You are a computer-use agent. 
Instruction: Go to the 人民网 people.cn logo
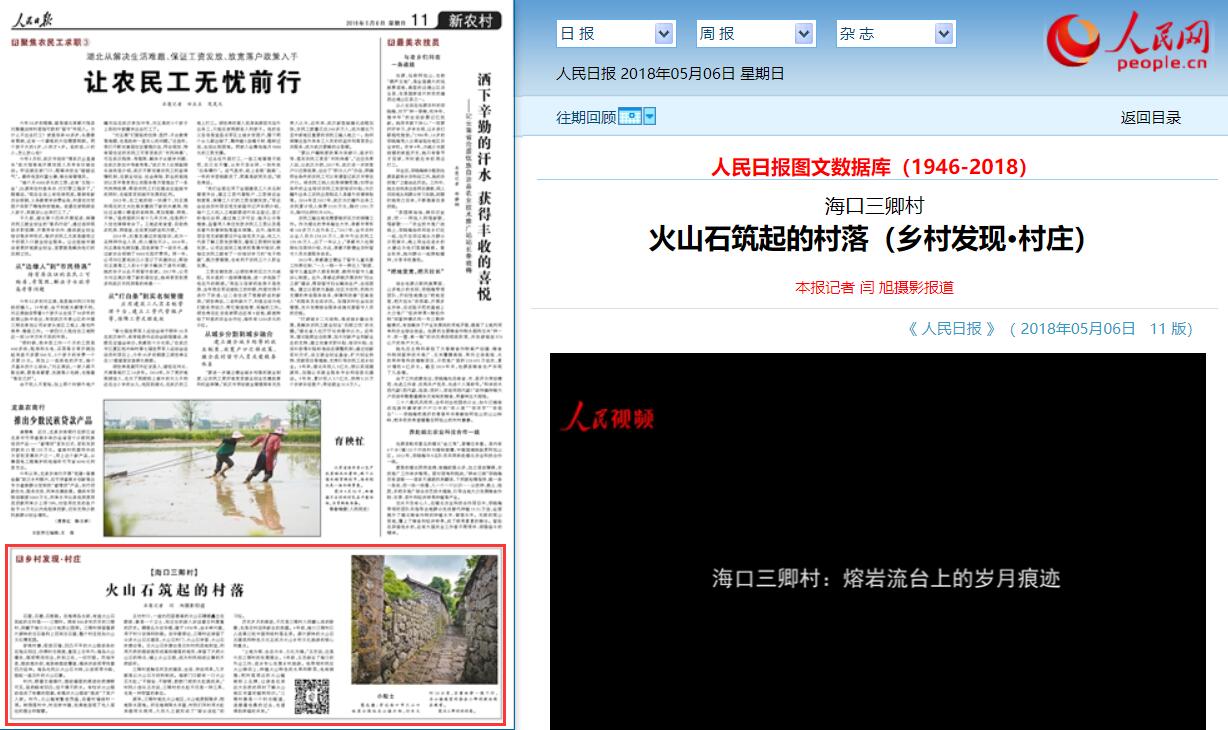pyautogui.click(x=1129, y=40)
